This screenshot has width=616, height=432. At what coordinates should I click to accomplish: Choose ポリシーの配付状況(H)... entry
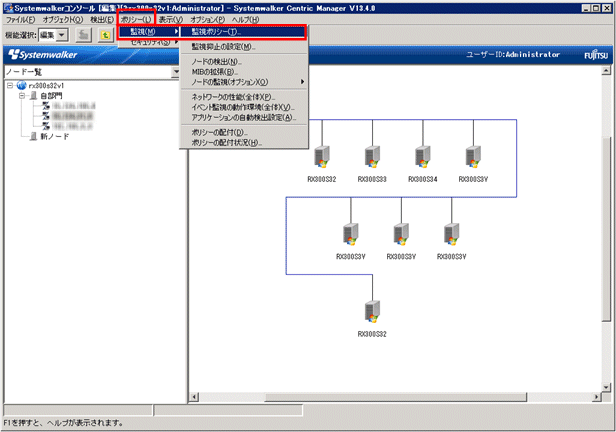click(x=244, y=143)
